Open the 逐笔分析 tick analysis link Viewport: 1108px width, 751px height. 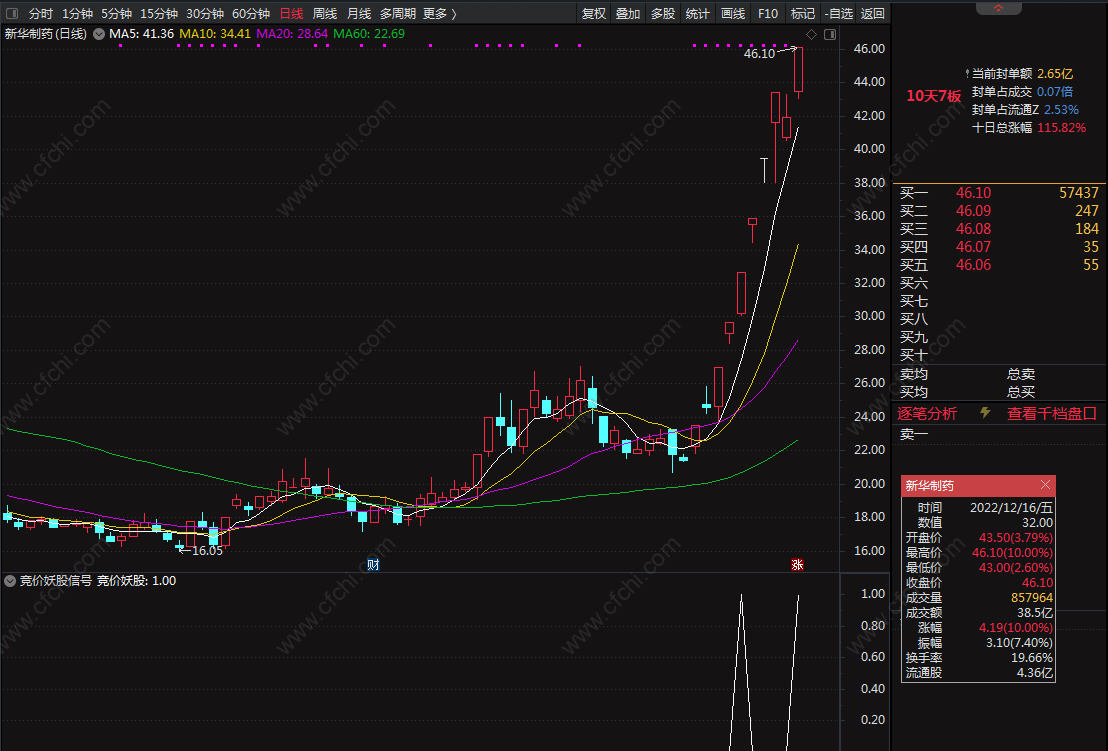click(927, 414)
